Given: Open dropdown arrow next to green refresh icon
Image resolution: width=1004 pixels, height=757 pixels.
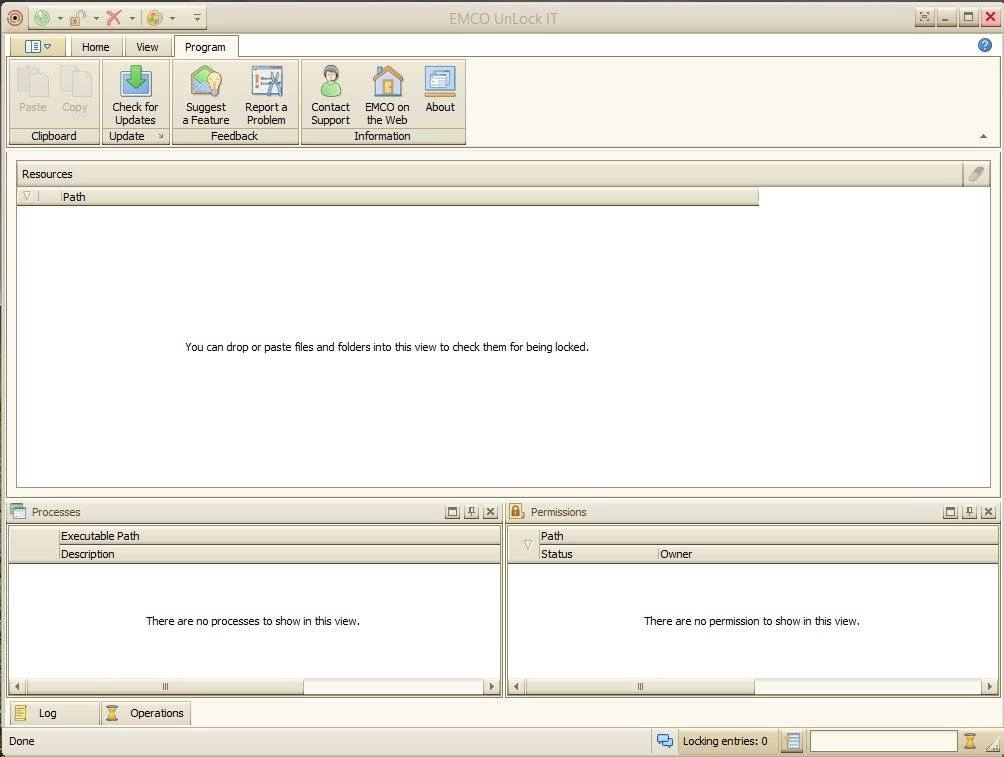Looking at the screenshot, I should [60, 19].
